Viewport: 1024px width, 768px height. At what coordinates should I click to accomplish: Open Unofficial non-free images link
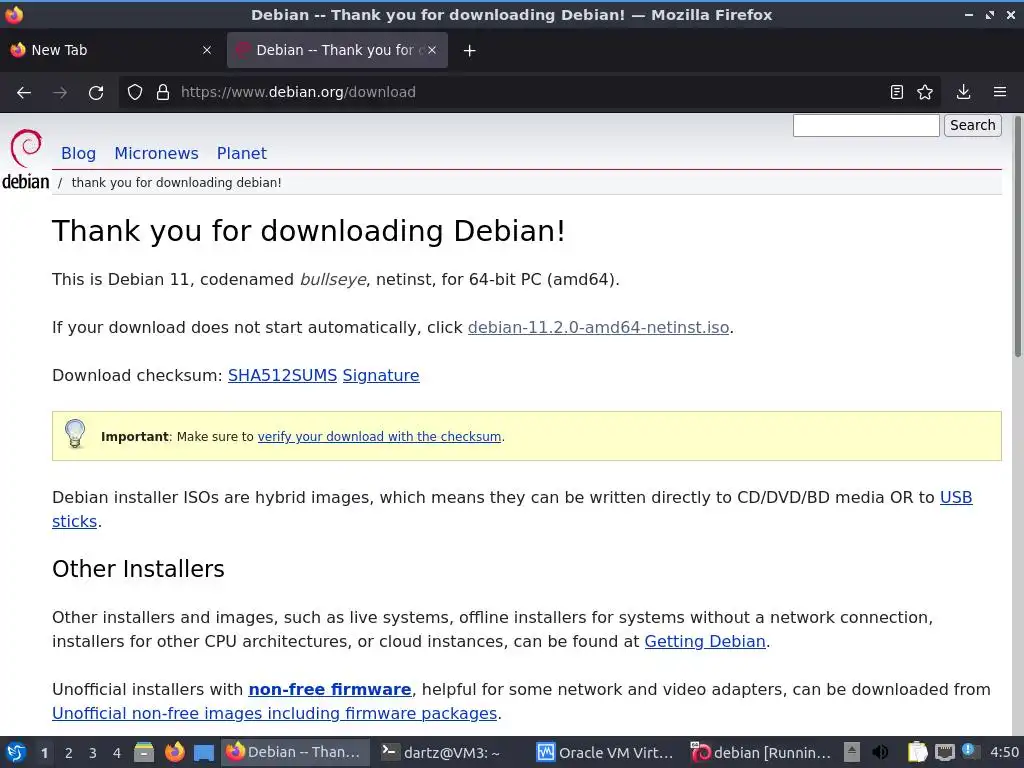274,714
